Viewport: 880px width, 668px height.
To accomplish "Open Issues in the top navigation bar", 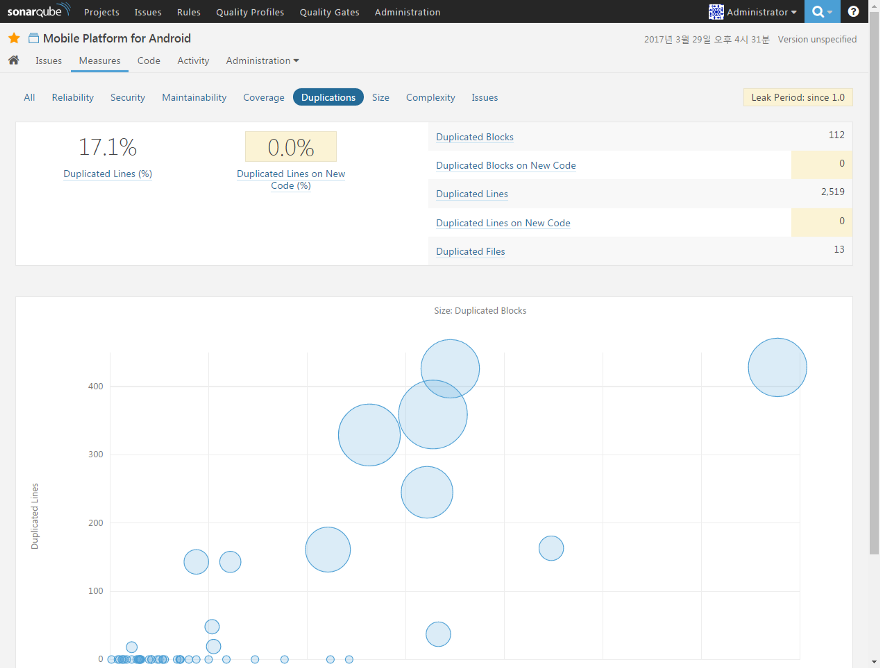I will [148, 12].
